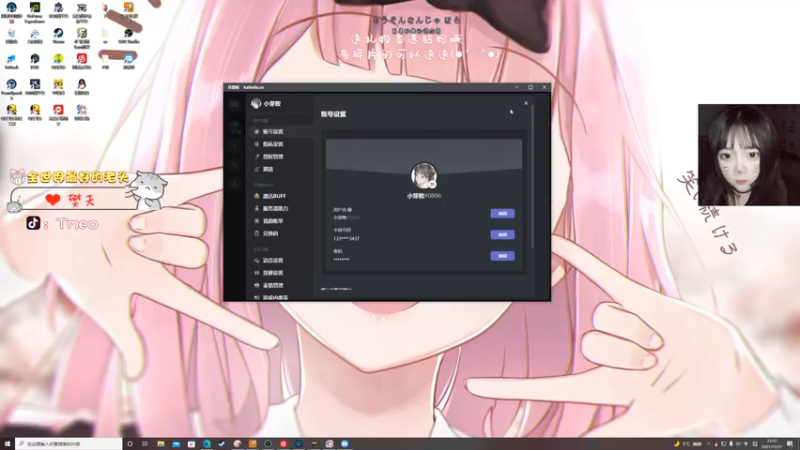This screenshot has height=450, width=800.
Task: Select 兑换码 in the sidebar
Action: (281, 233)
